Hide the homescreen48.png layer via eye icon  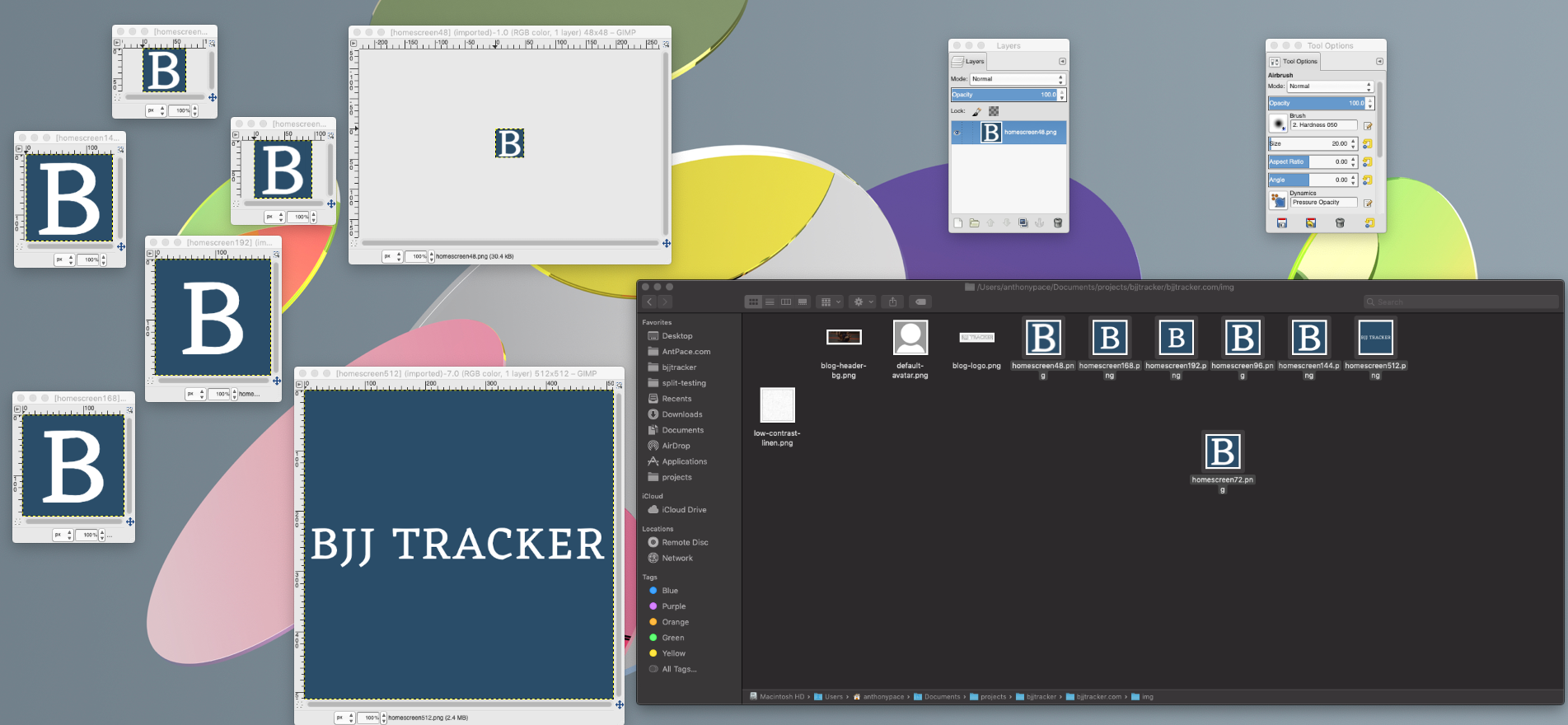[957, 133]
